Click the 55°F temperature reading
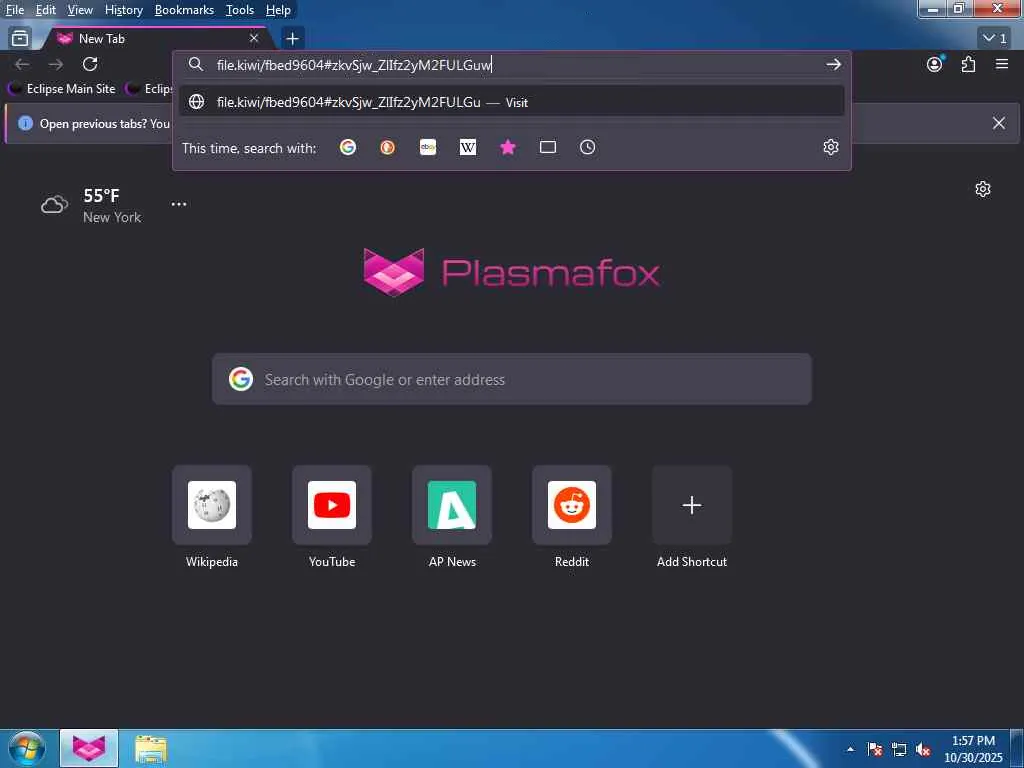1024x768 pixels. [x=101, y=195]
